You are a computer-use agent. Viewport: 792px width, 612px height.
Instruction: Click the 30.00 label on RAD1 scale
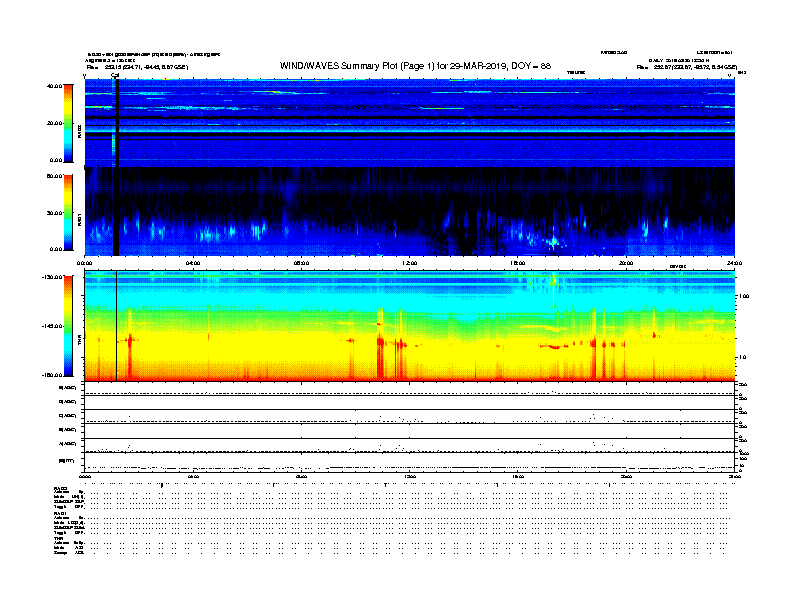point(54,213)
